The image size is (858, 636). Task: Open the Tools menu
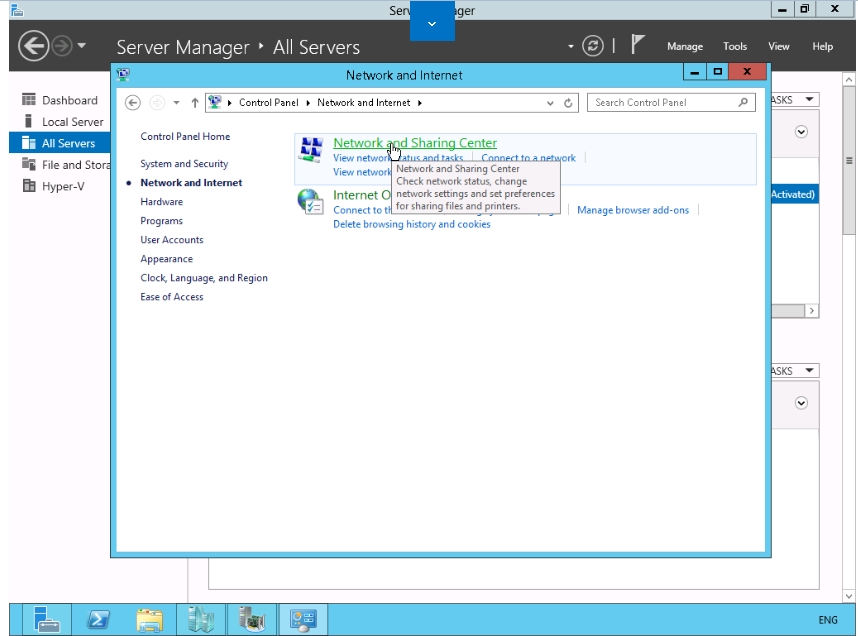click(x=735, y=47)
